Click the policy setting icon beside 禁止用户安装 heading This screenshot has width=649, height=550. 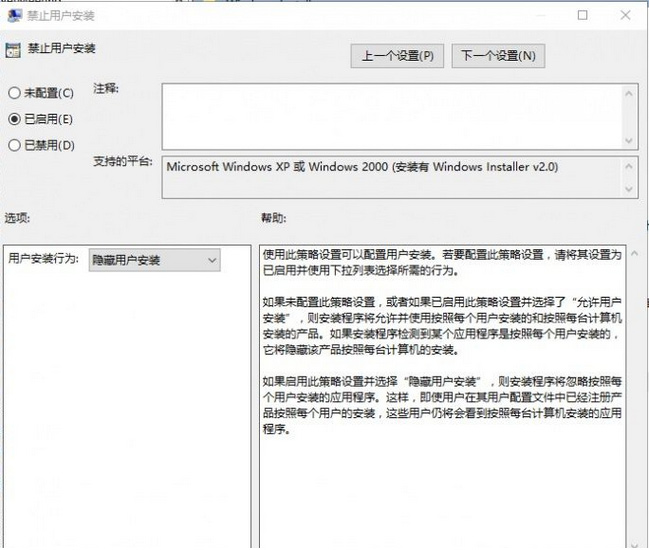click(x=13, y=50)
